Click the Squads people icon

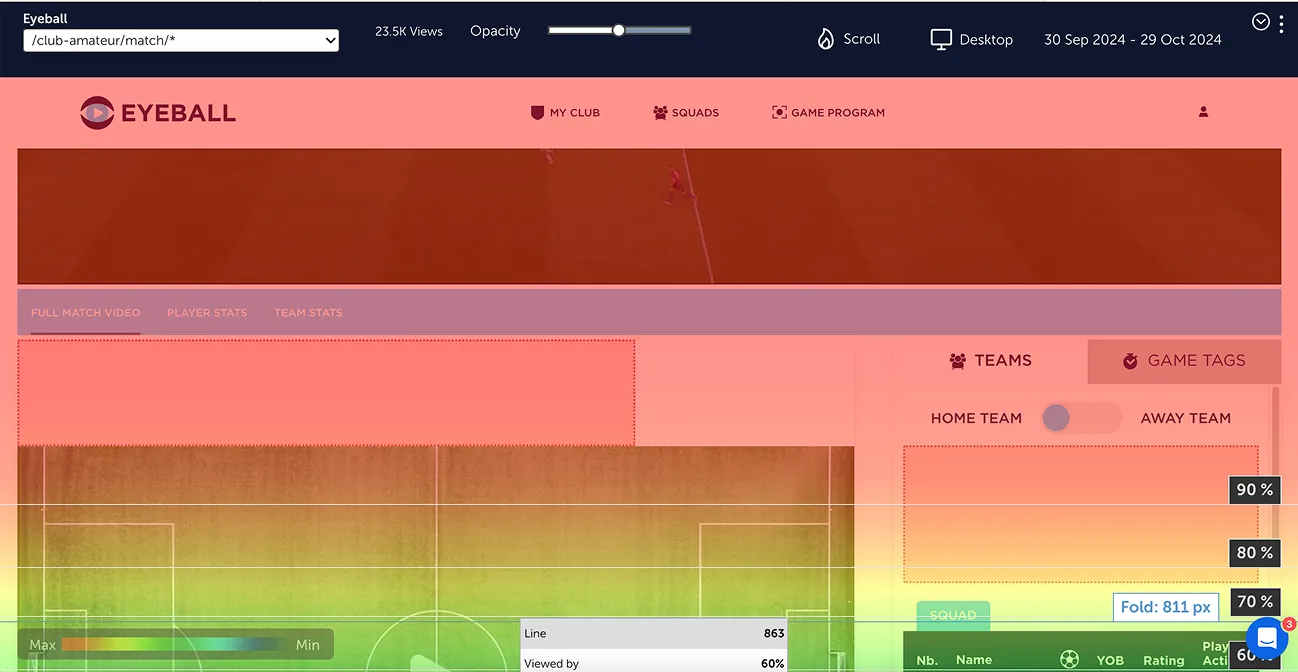(660, 113)
